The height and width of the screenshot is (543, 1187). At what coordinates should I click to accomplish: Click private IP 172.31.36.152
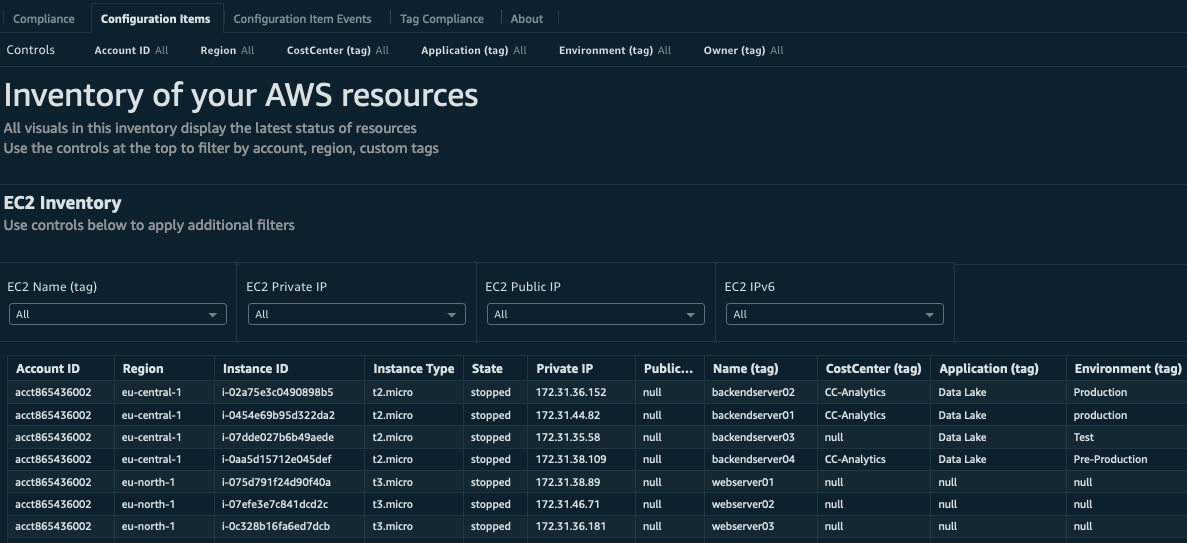pos(571,392)
